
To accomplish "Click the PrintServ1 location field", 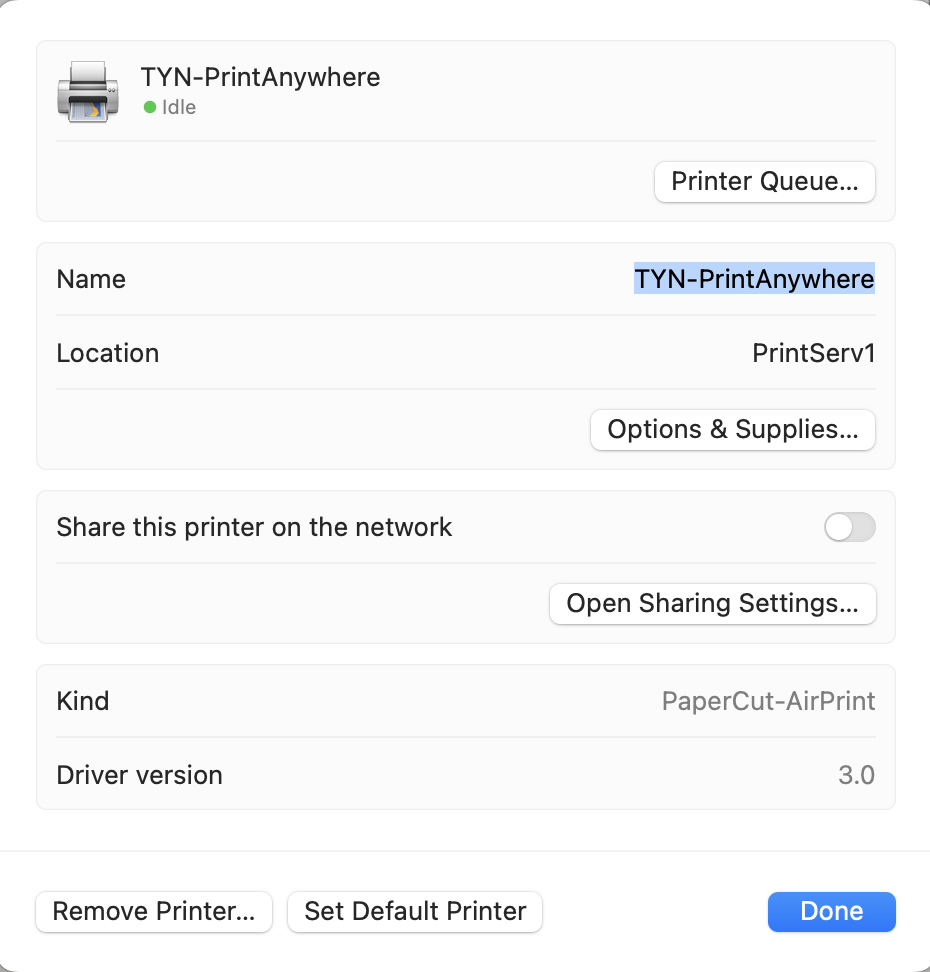I will pyautogui.click(x=813, y=353).
